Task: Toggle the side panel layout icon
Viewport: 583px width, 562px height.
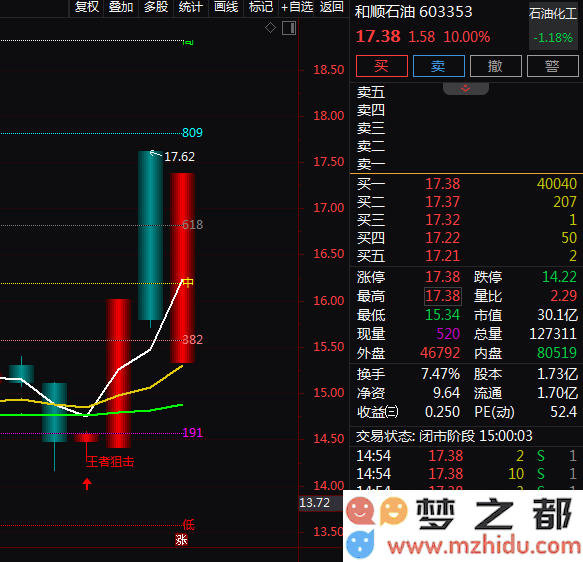Action: click(289, 28)
